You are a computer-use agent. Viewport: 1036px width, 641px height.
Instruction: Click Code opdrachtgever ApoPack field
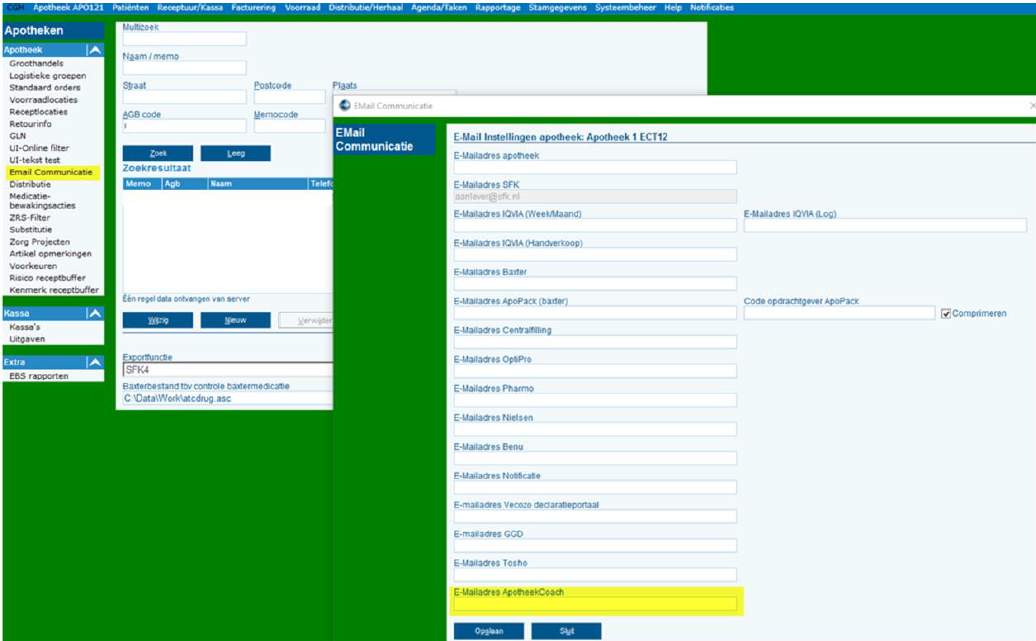coord(839,313)
